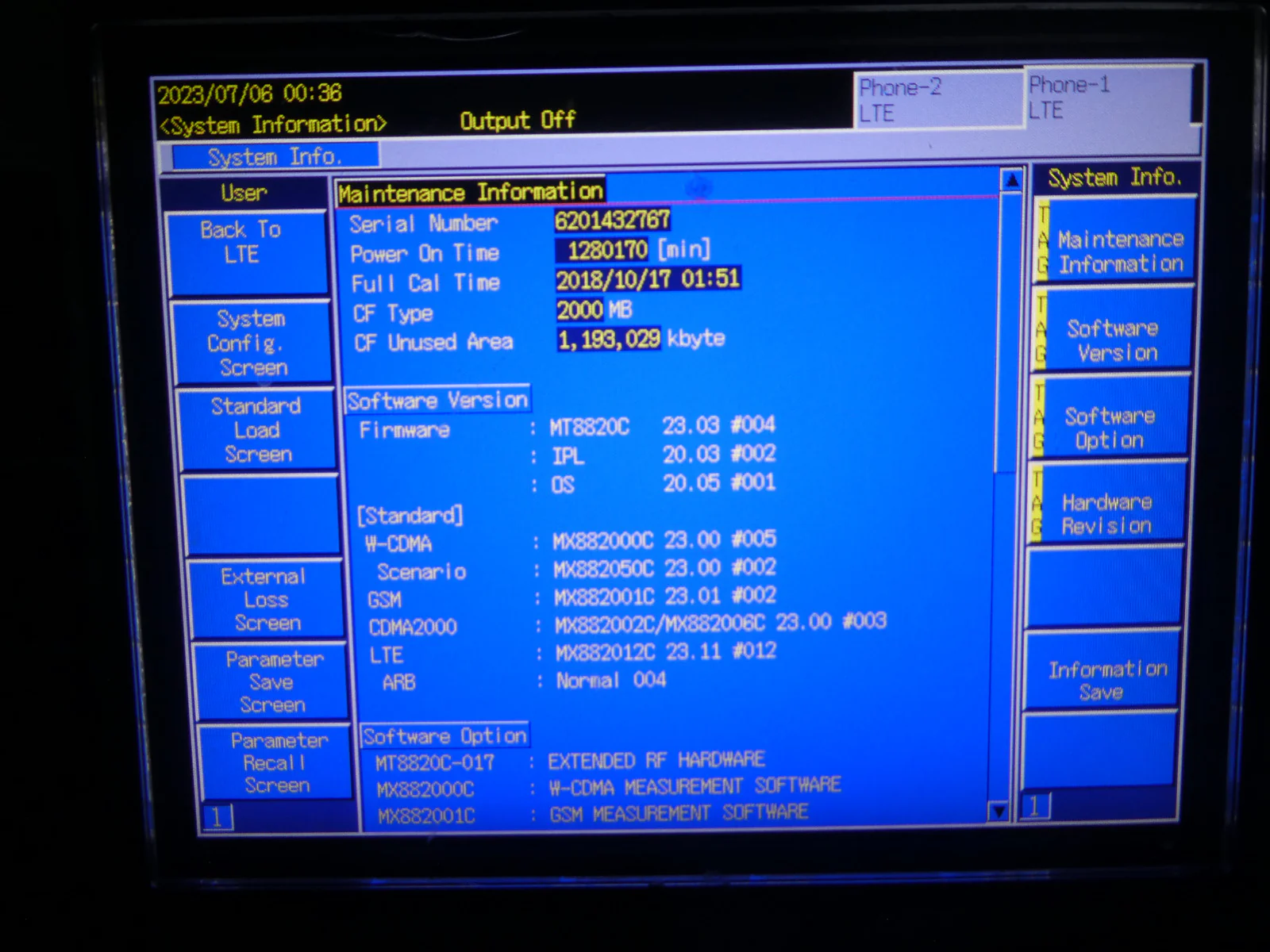
Task: Click the scroll down arrow
Action: pyautogui.click(x=999, y=811)
